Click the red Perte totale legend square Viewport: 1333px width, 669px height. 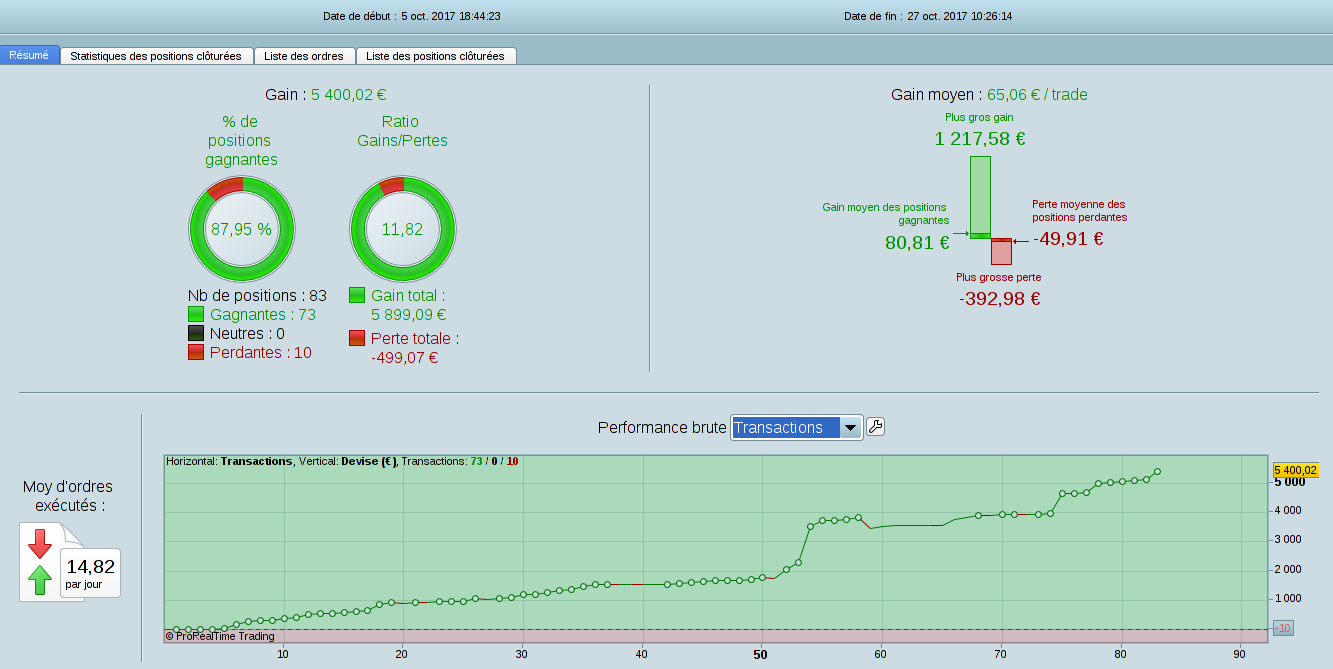coord(357,338)
